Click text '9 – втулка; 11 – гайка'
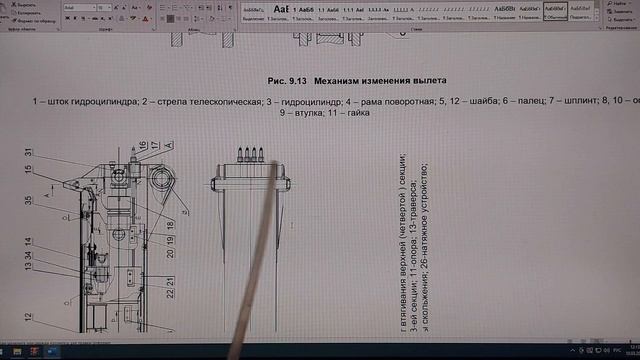 325,113
